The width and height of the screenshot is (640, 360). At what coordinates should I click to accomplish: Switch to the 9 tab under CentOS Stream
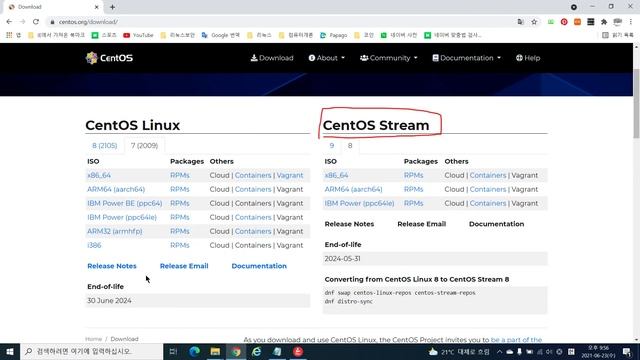pos(332,146)
